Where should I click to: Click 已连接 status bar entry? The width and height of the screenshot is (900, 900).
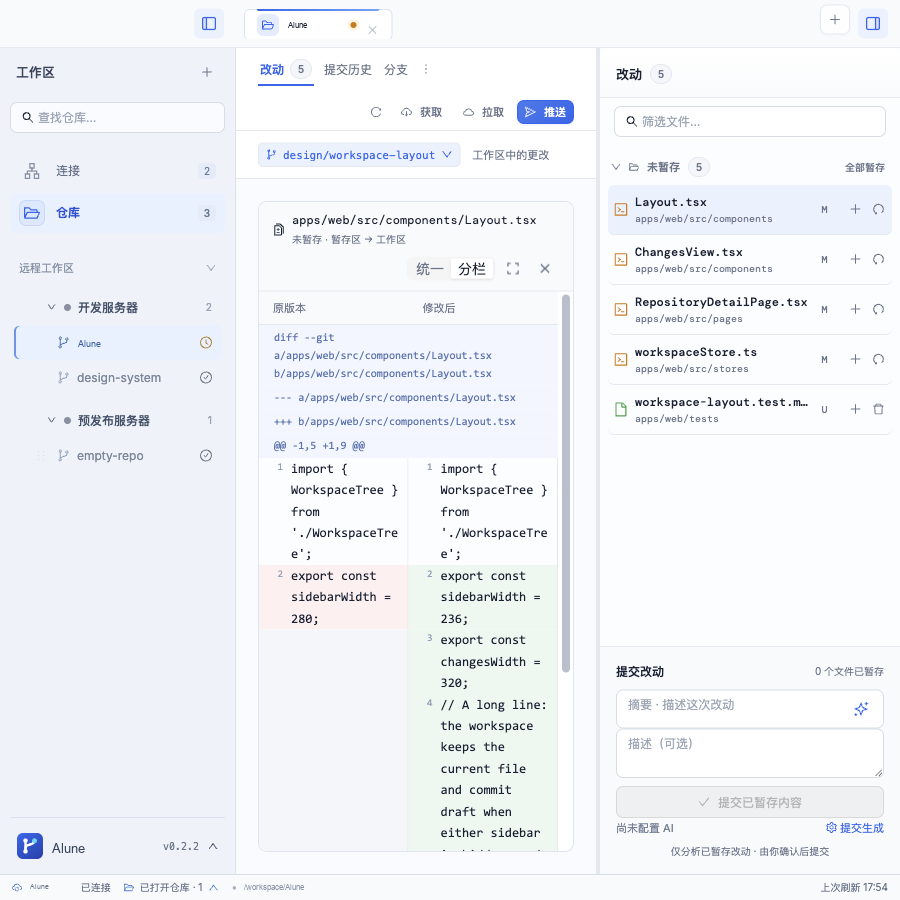pos(95,887)
